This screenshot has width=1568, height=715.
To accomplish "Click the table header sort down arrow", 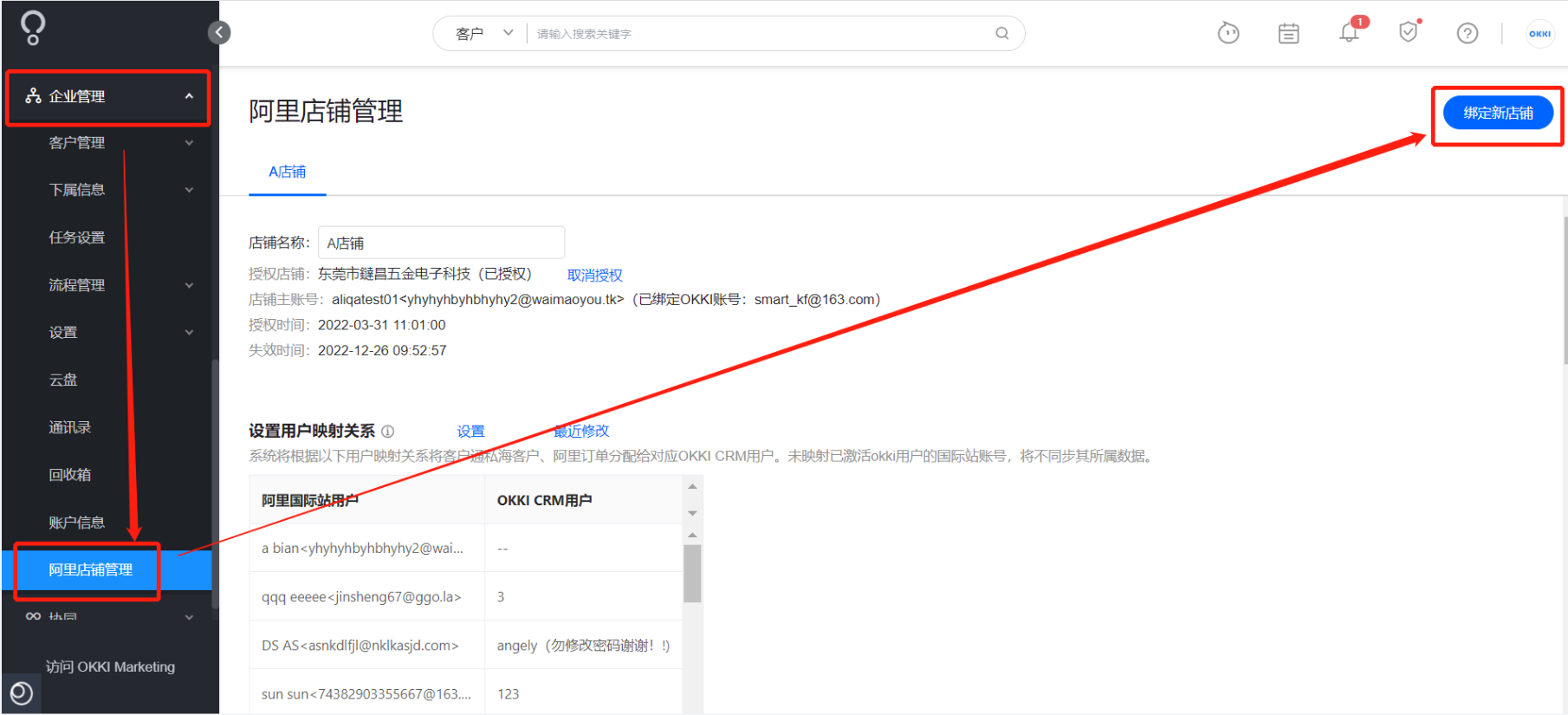I will point(692,513).
